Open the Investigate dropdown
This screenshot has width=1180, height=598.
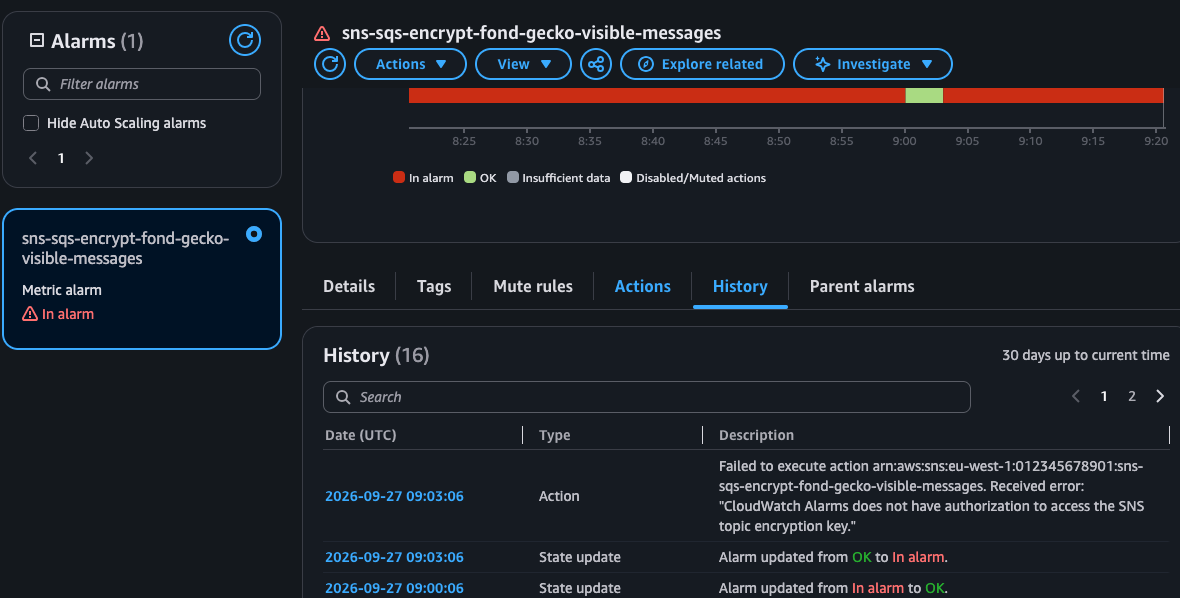(873, 64)
